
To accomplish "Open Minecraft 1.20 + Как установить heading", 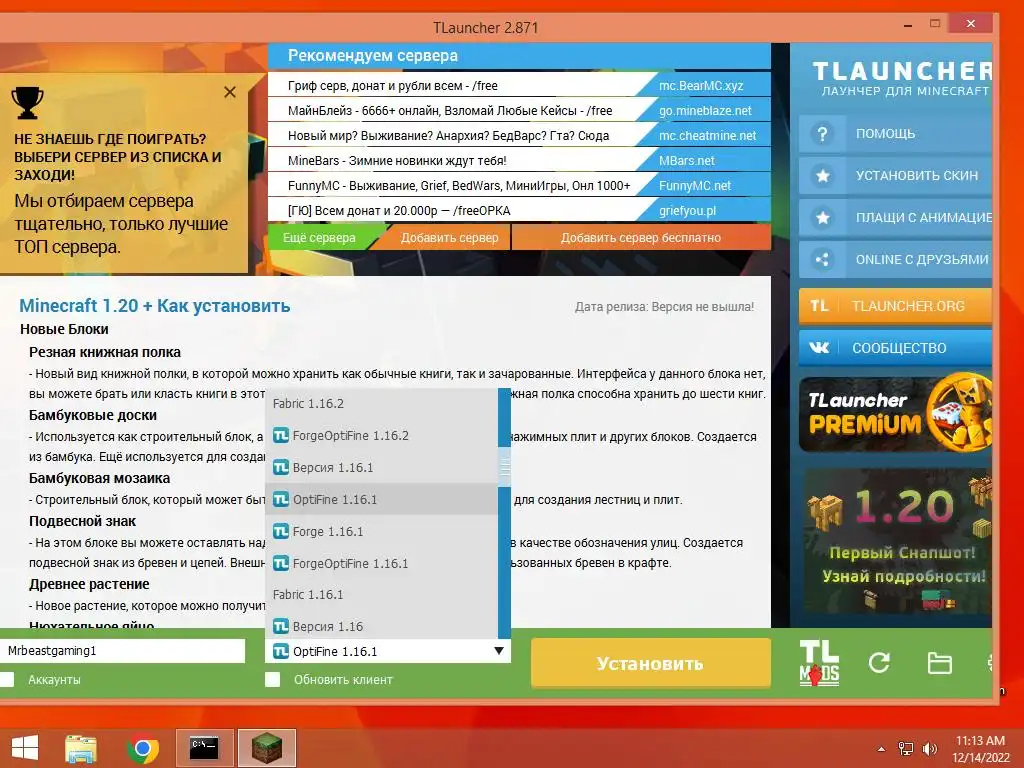I will pyautogui.click(x=155, y=306).
